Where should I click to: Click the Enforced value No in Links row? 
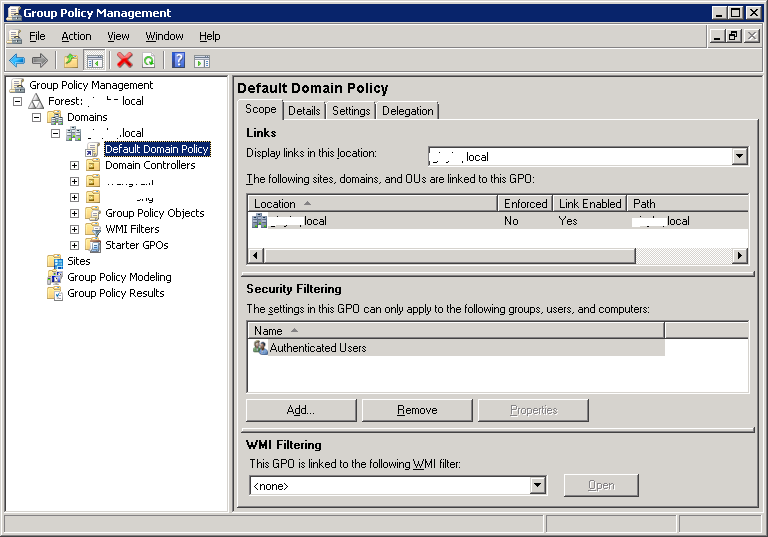511,221
